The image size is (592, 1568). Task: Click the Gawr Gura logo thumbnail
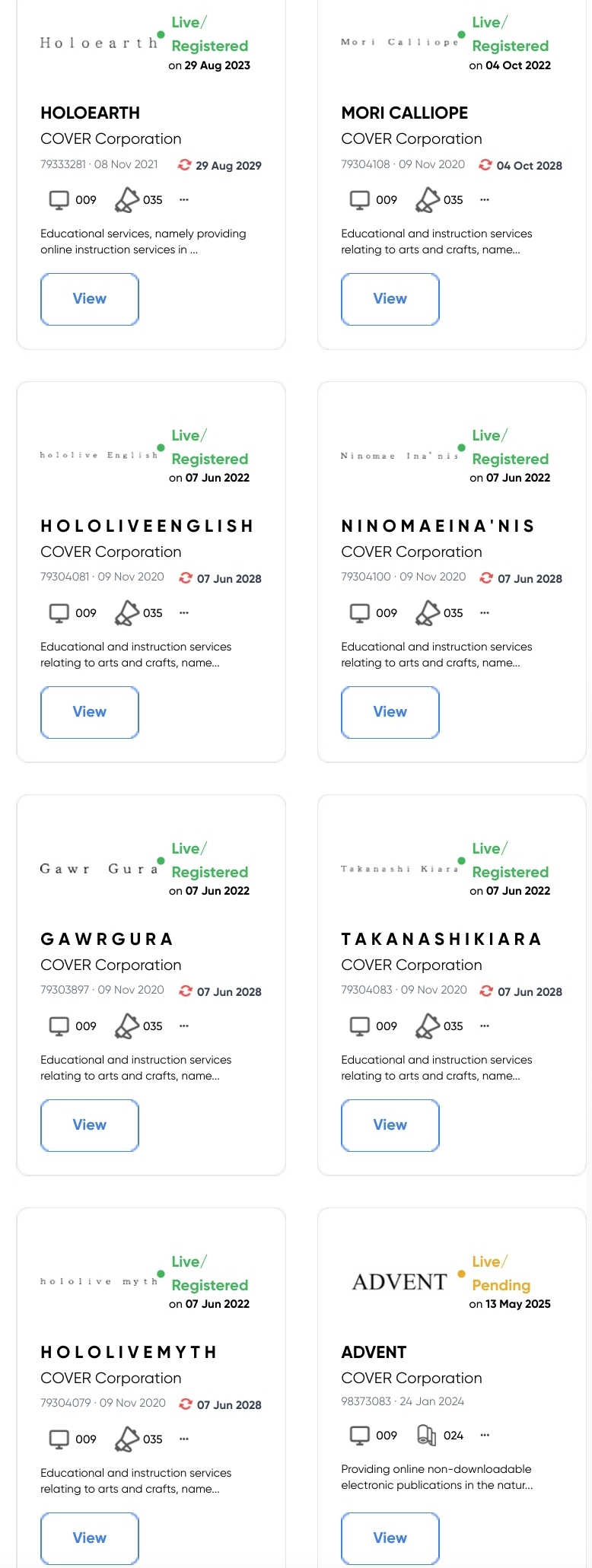98,869
